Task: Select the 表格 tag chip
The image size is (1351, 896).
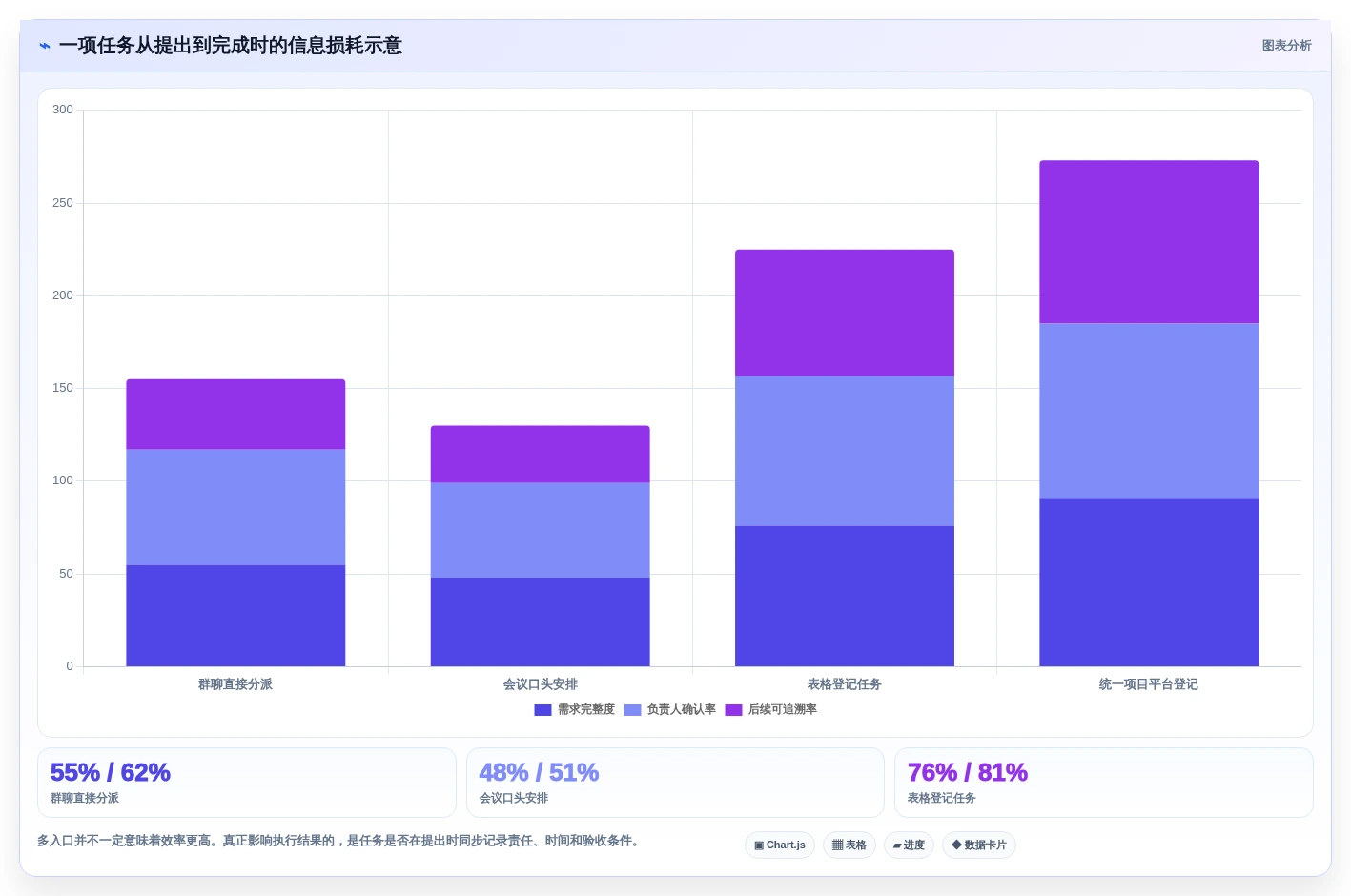Action: click(x=849, y=845)
